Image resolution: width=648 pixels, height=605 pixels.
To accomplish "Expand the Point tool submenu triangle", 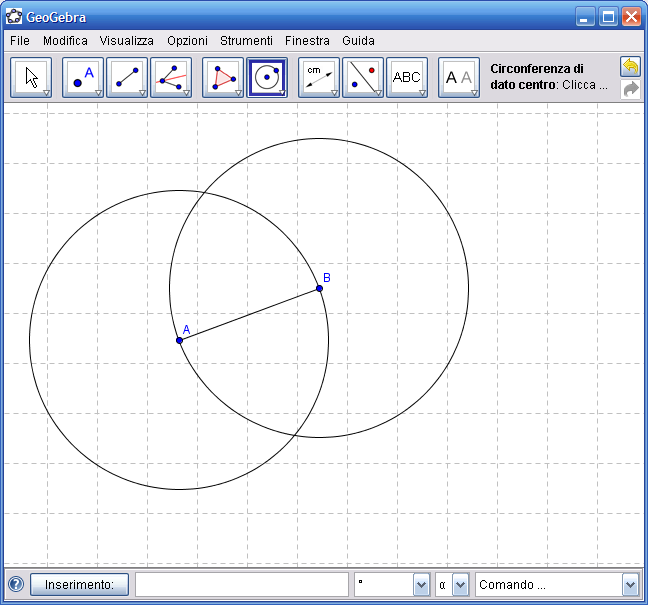I will pyautogui.click(x=98, y=93).
